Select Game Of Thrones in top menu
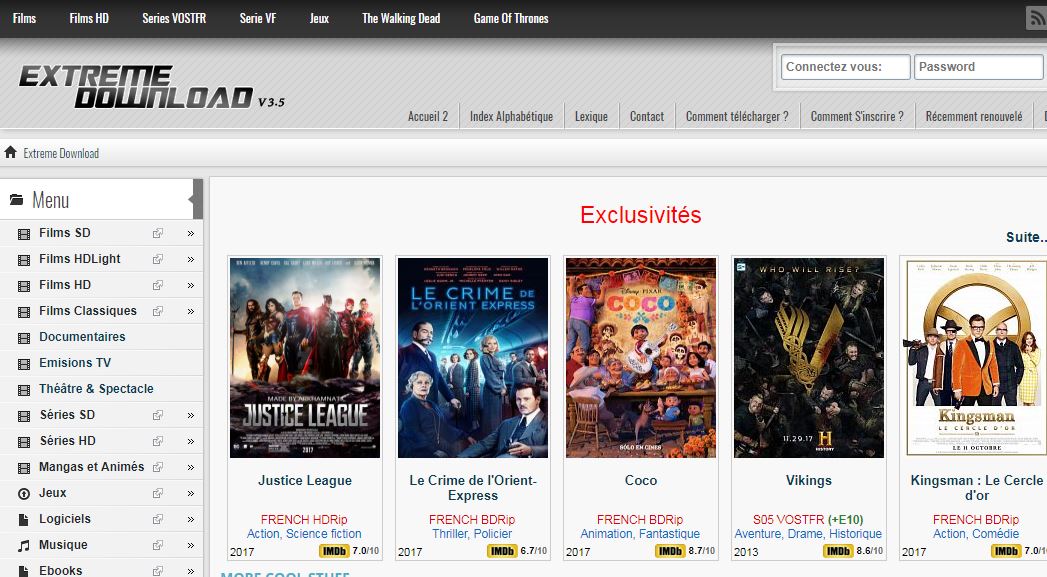This screenshot has width=1047, height=577. click(x=511, y=19)
